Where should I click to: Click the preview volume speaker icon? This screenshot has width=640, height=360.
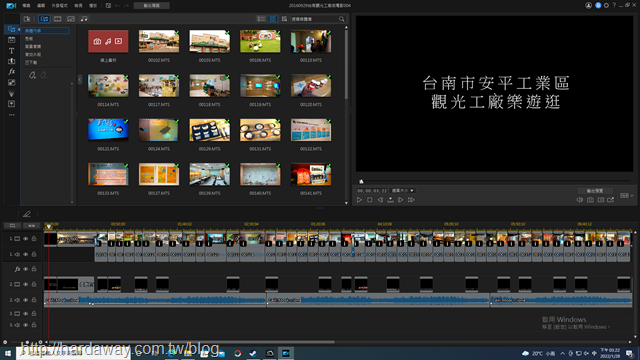(x=580, y=200)
